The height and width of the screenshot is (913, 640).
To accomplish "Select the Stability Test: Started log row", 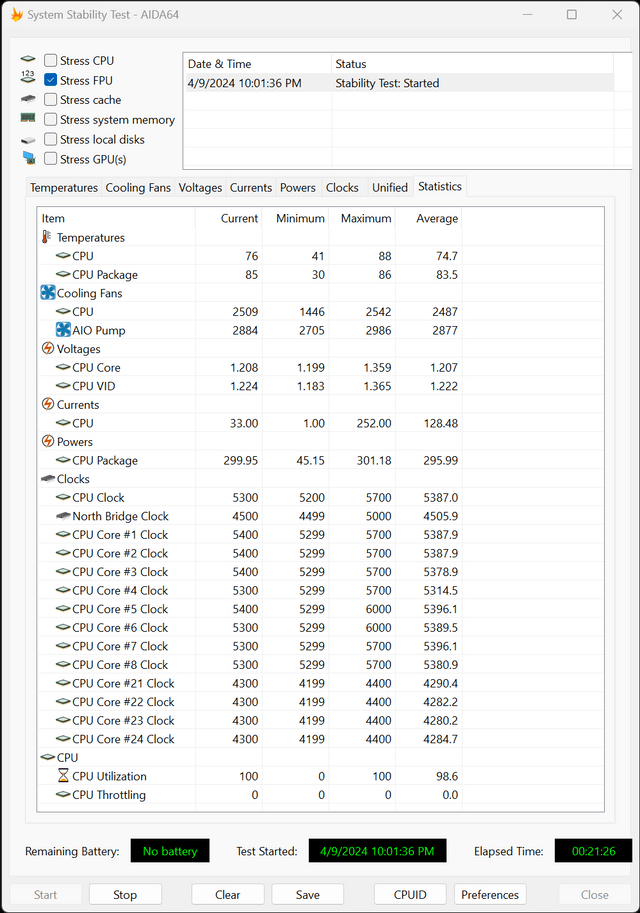I will click(399, 83).
